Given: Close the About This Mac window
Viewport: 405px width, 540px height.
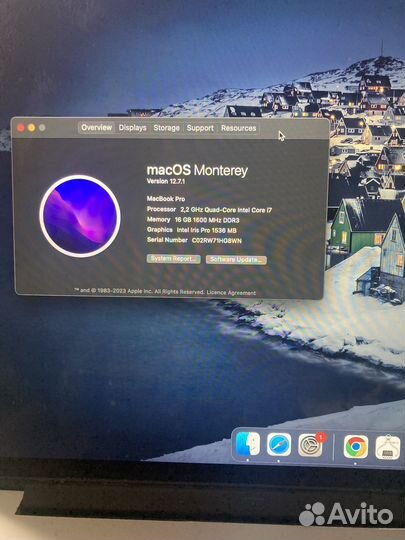Looking at the screenshot, I should point(21,128).
